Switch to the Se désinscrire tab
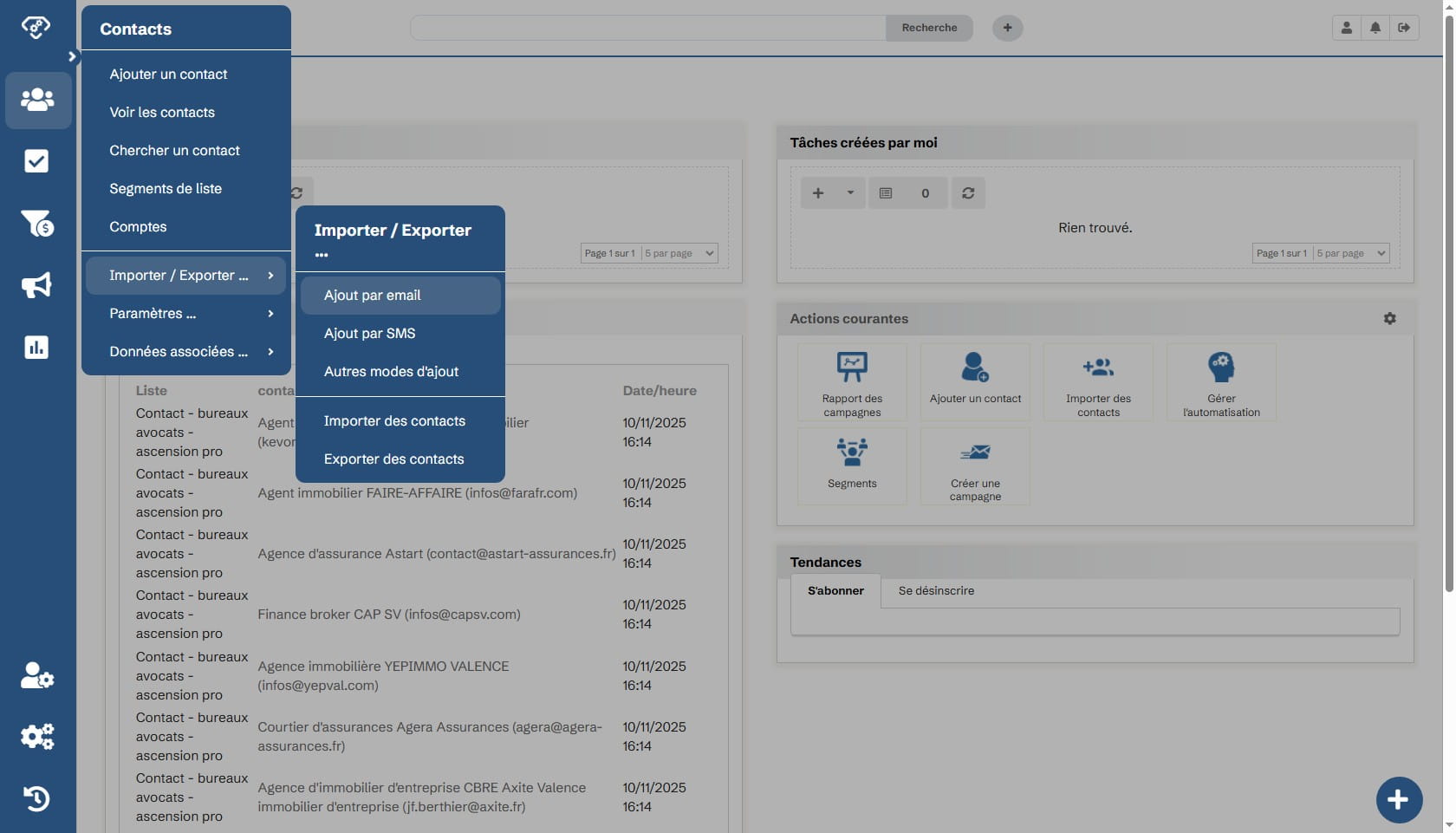1456x833 pixels. [x=936, y=591]
